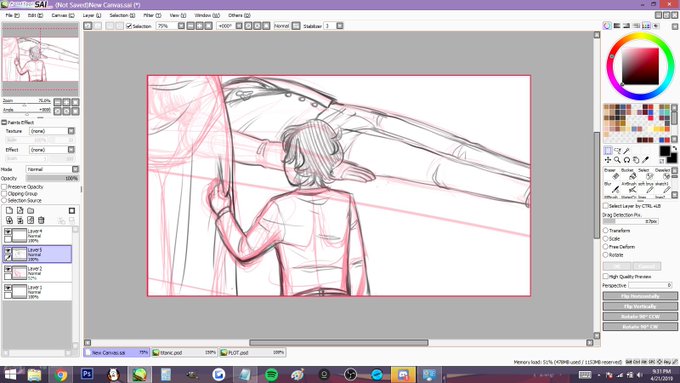Open the Texture dropdown
Screen dimensions: 680x383
pyautogui.click(x=71, y=131)
